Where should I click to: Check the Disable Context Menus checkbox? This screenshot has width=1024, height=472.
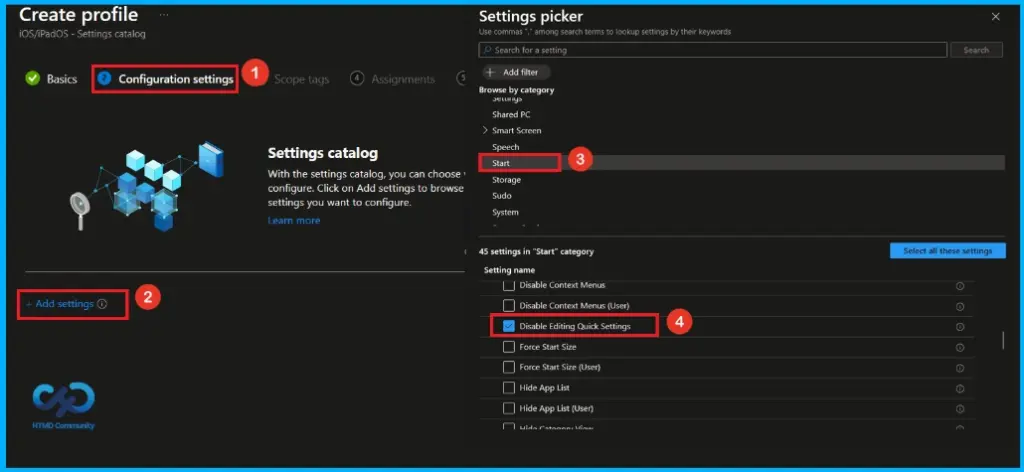pos(509,285)
